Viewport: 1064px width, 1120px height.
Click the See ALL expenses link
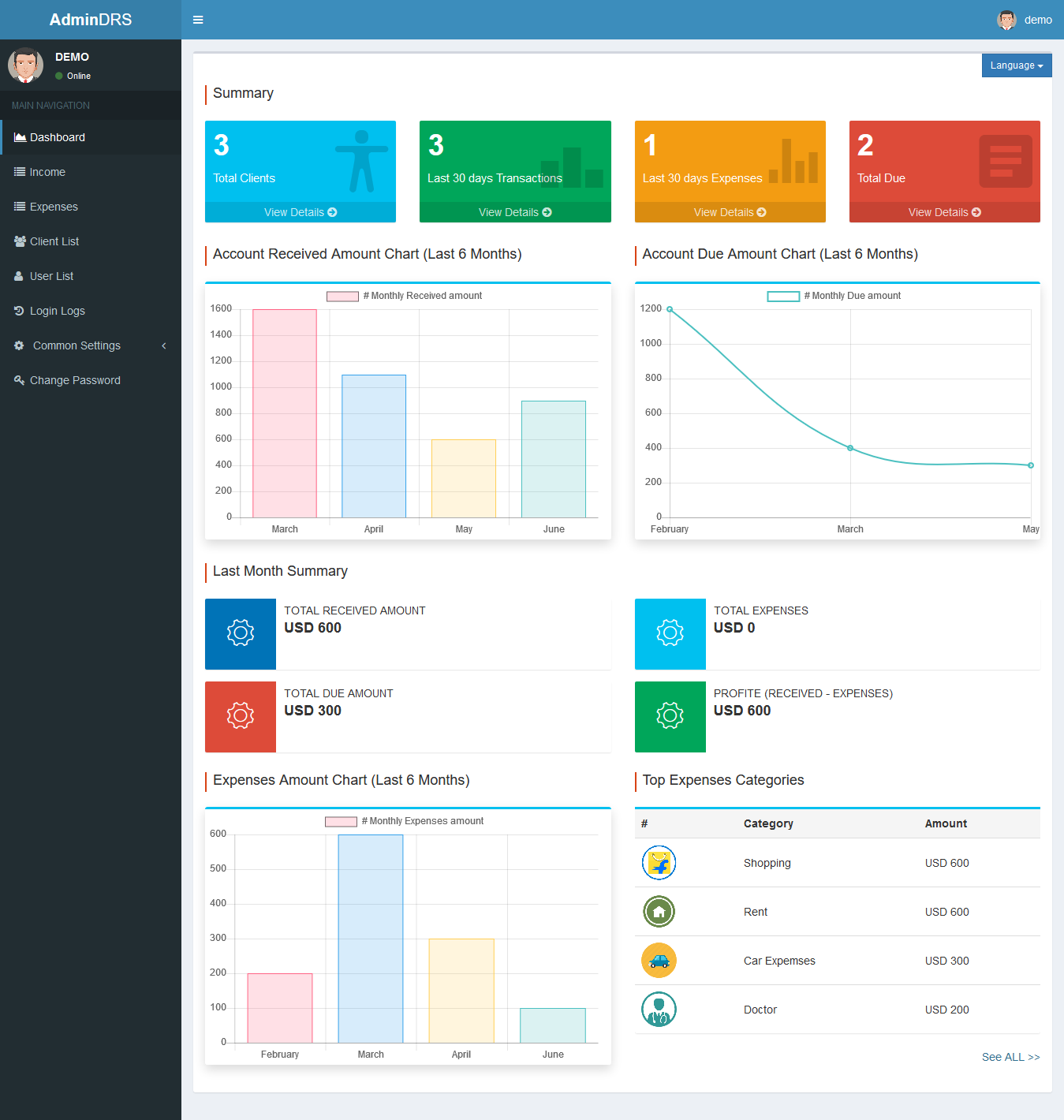click(1010, 1057)
